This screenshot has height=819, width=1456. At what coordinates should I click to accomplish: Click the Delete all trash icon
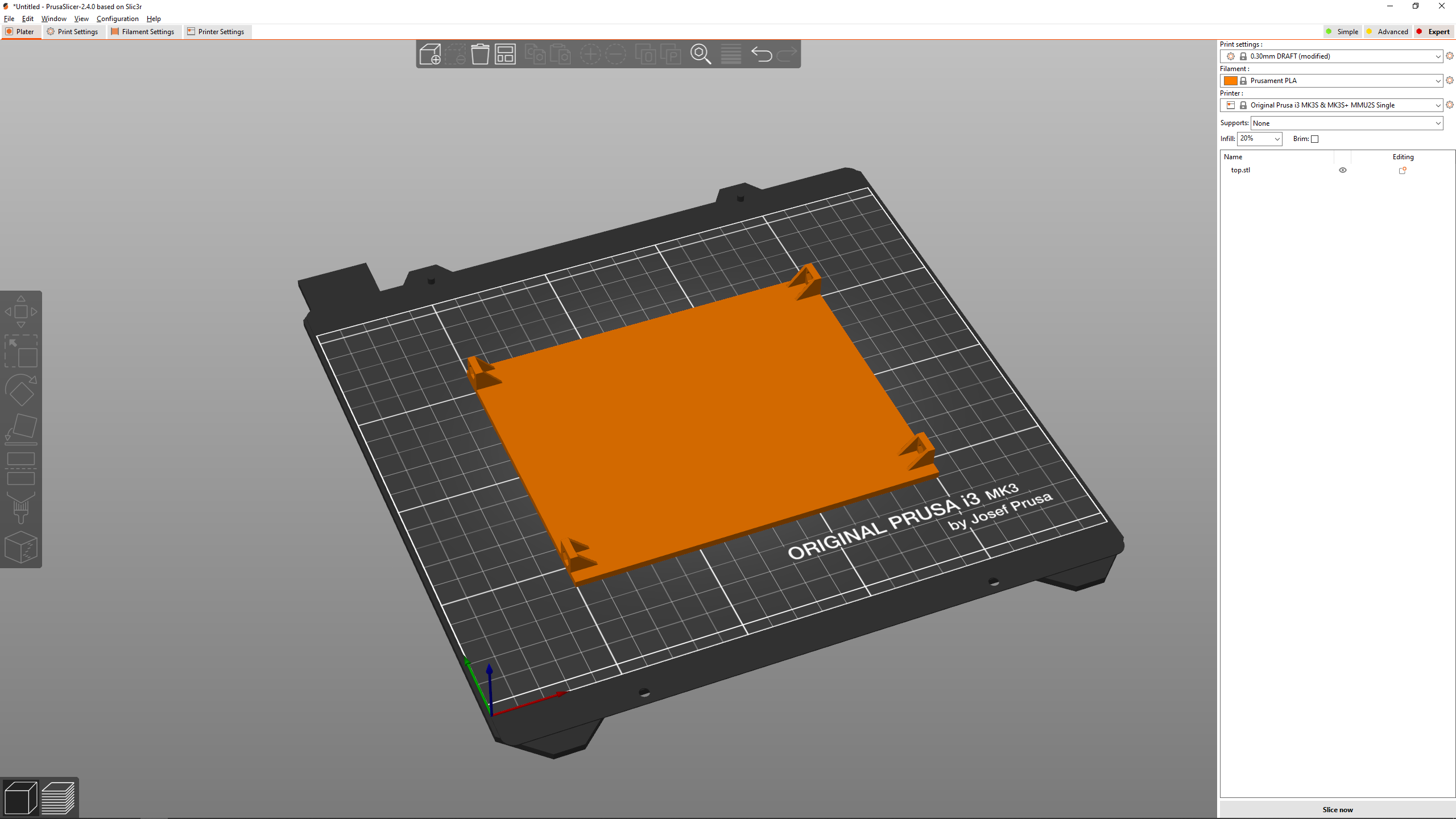point(480,55)
